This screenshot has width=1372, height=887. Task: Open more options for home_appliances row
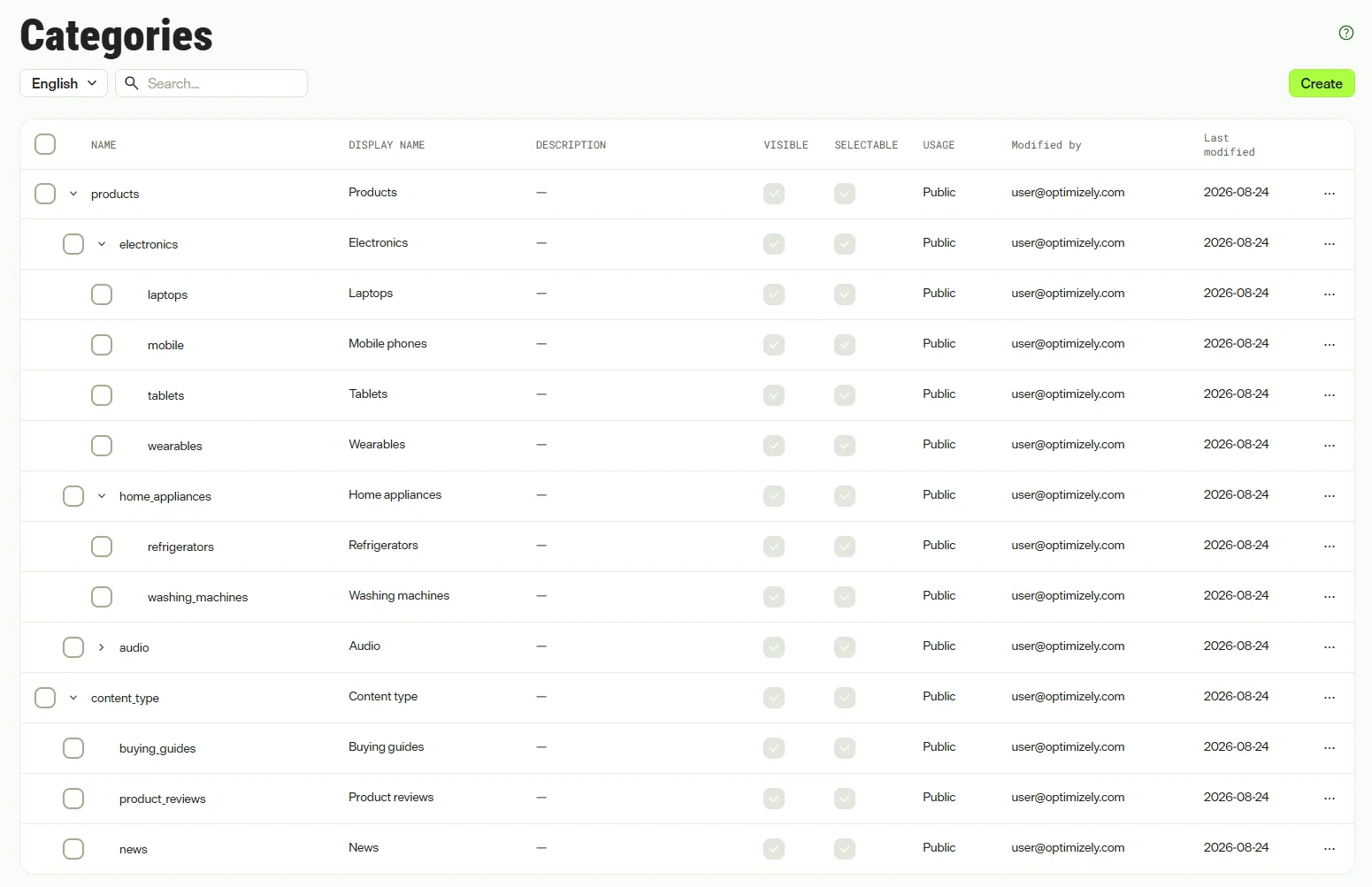pos(1330,496)
